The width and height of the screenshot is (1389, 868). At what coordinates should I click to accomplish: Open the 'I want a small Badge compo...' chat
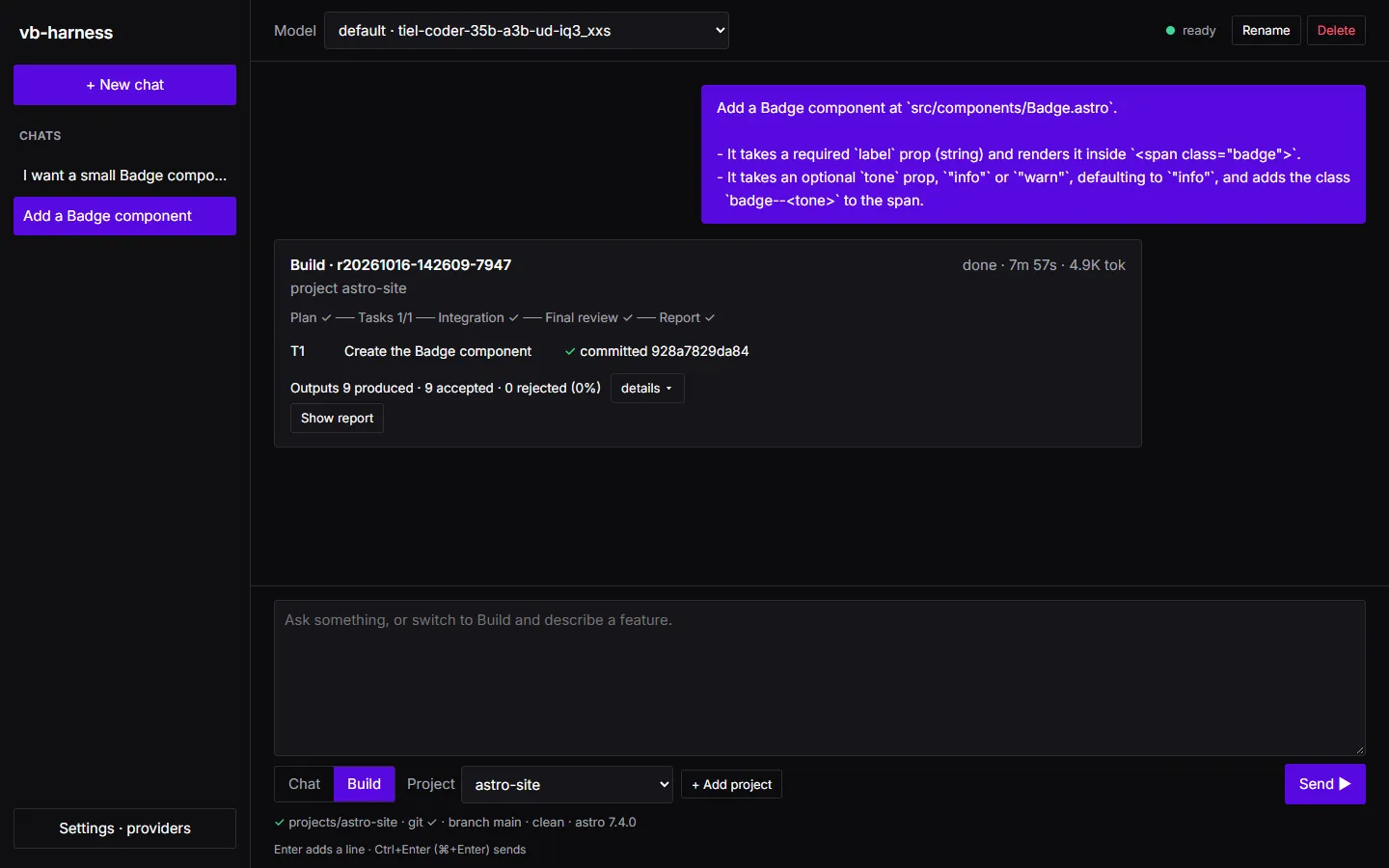124,176
